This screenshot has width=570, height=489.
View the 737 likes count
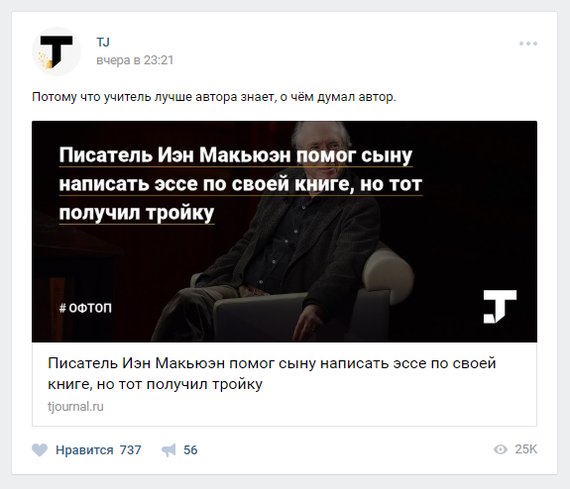click(131, 450)
